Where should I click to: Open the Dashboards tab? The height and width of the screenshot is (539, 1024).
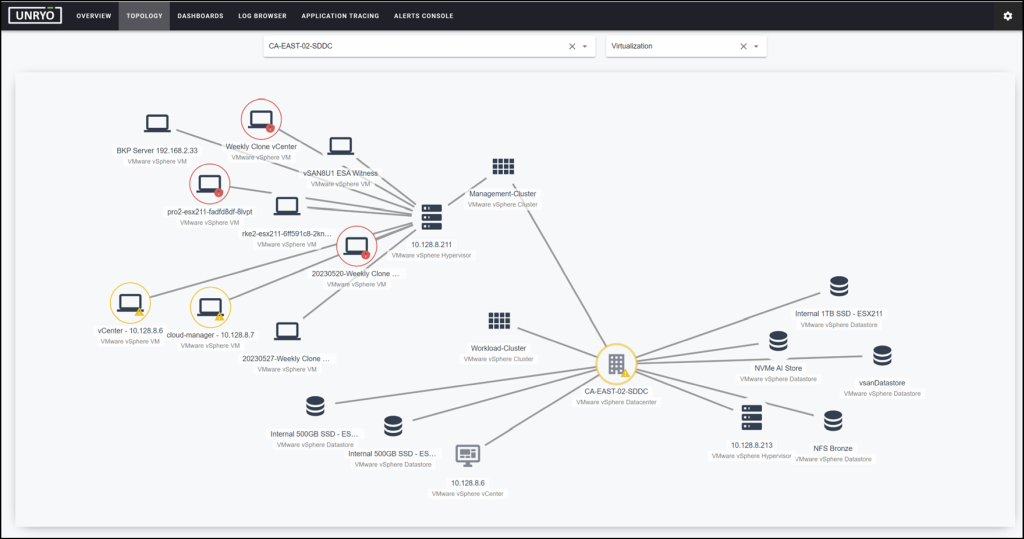tap(200, 16)
